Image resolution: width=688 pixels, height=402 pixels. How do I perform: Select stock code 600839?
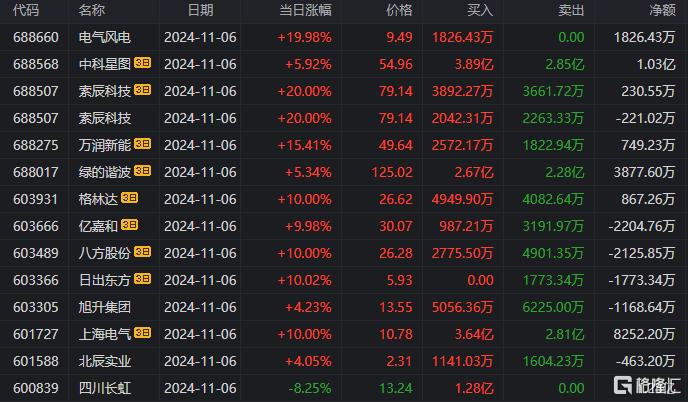[x=36, y=388]
